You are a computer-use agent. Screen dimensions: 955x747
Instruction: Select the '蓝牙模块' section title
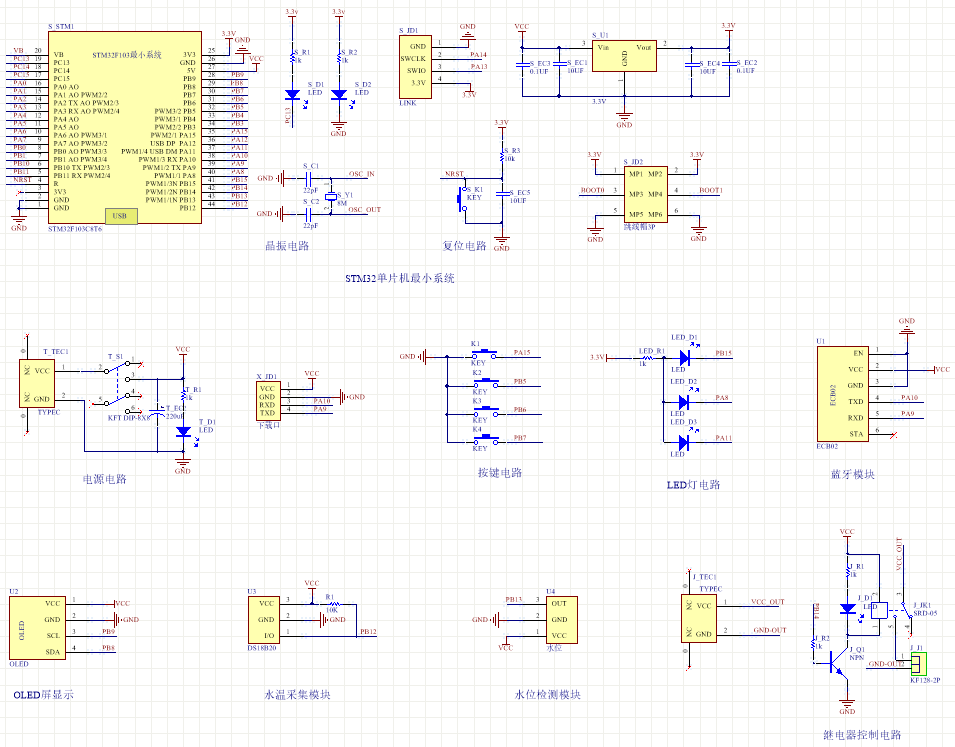[x=853, y=474]
